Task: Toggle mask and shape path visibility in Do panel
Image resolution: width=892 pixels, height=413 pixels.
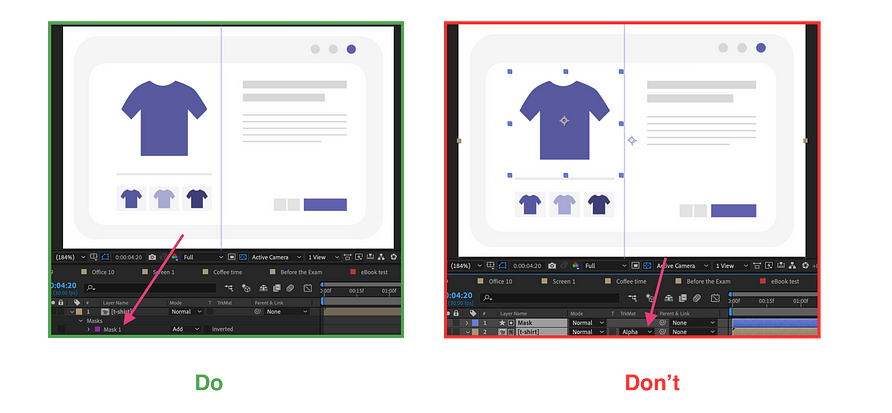Action: pos(105,257)
